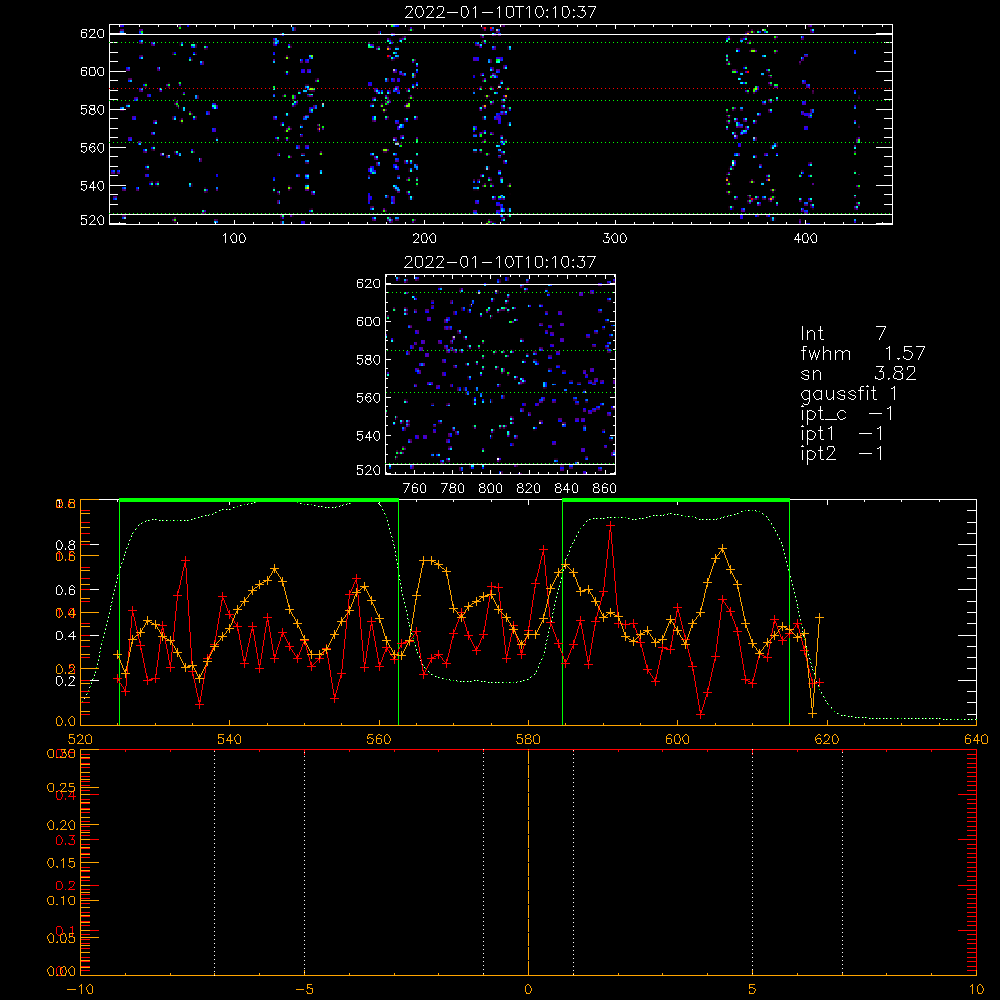This screenshot has width=1000, height=1000.
Task: Click the orange 0.15 y-axis label
Action: tap(61, 863)
